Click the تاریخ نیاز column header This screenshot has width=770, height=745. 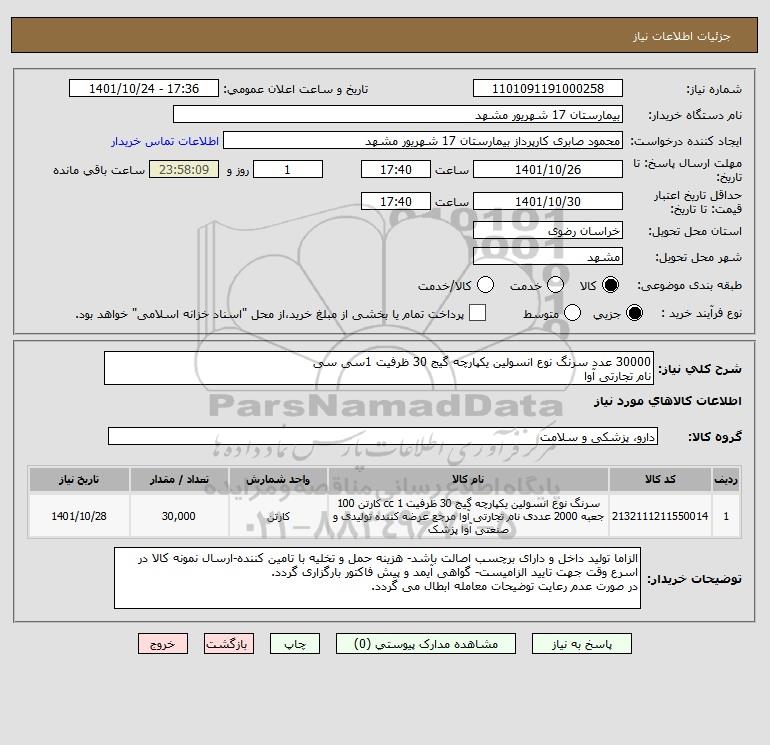79,479
